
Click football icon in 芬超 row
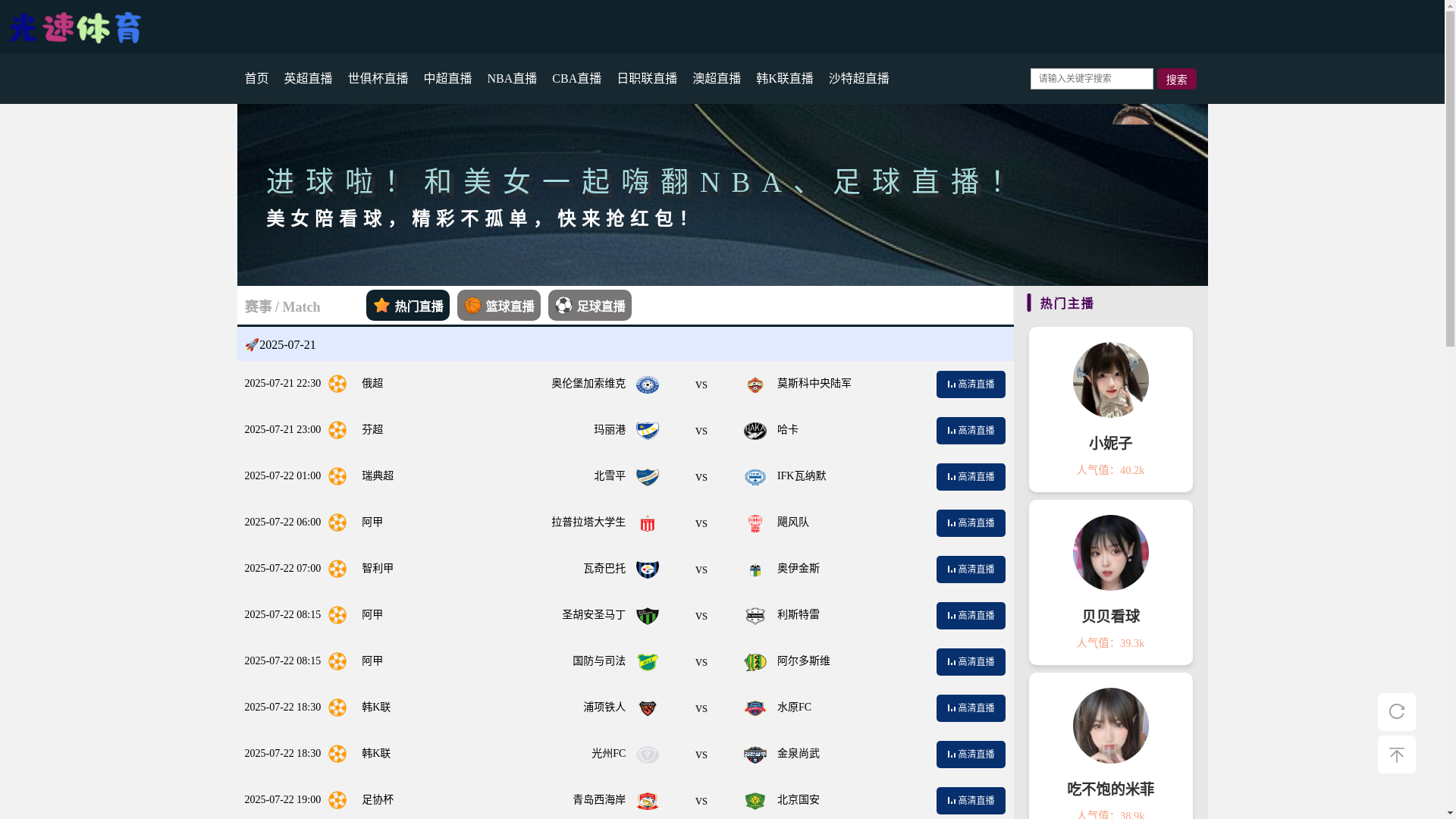(337, 430)
